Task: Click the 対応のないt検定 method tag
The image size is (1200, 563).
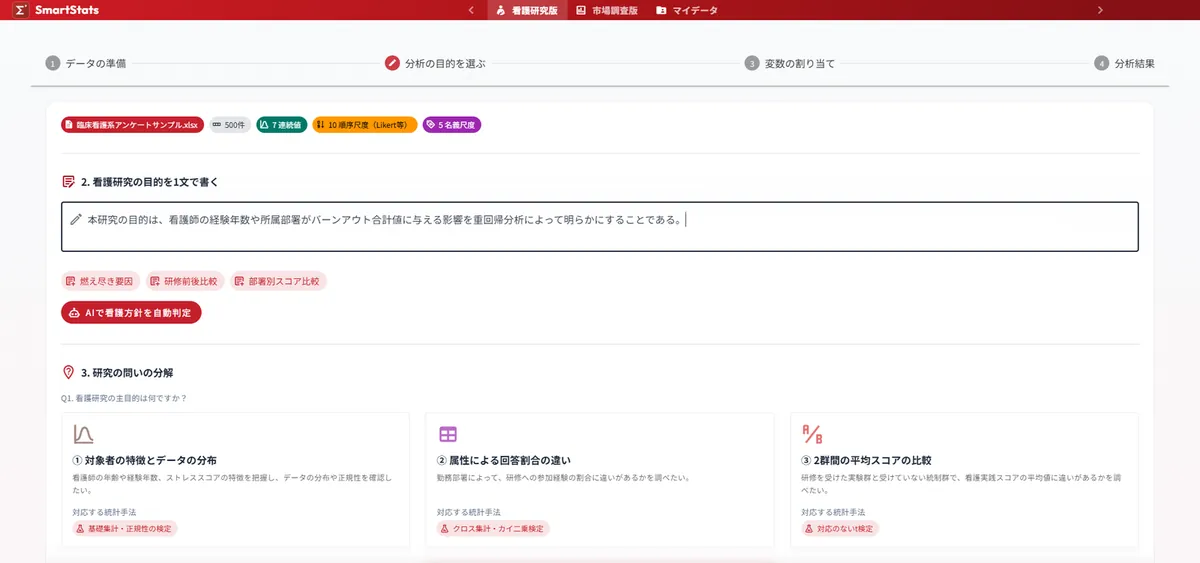Action: point(840,528)
